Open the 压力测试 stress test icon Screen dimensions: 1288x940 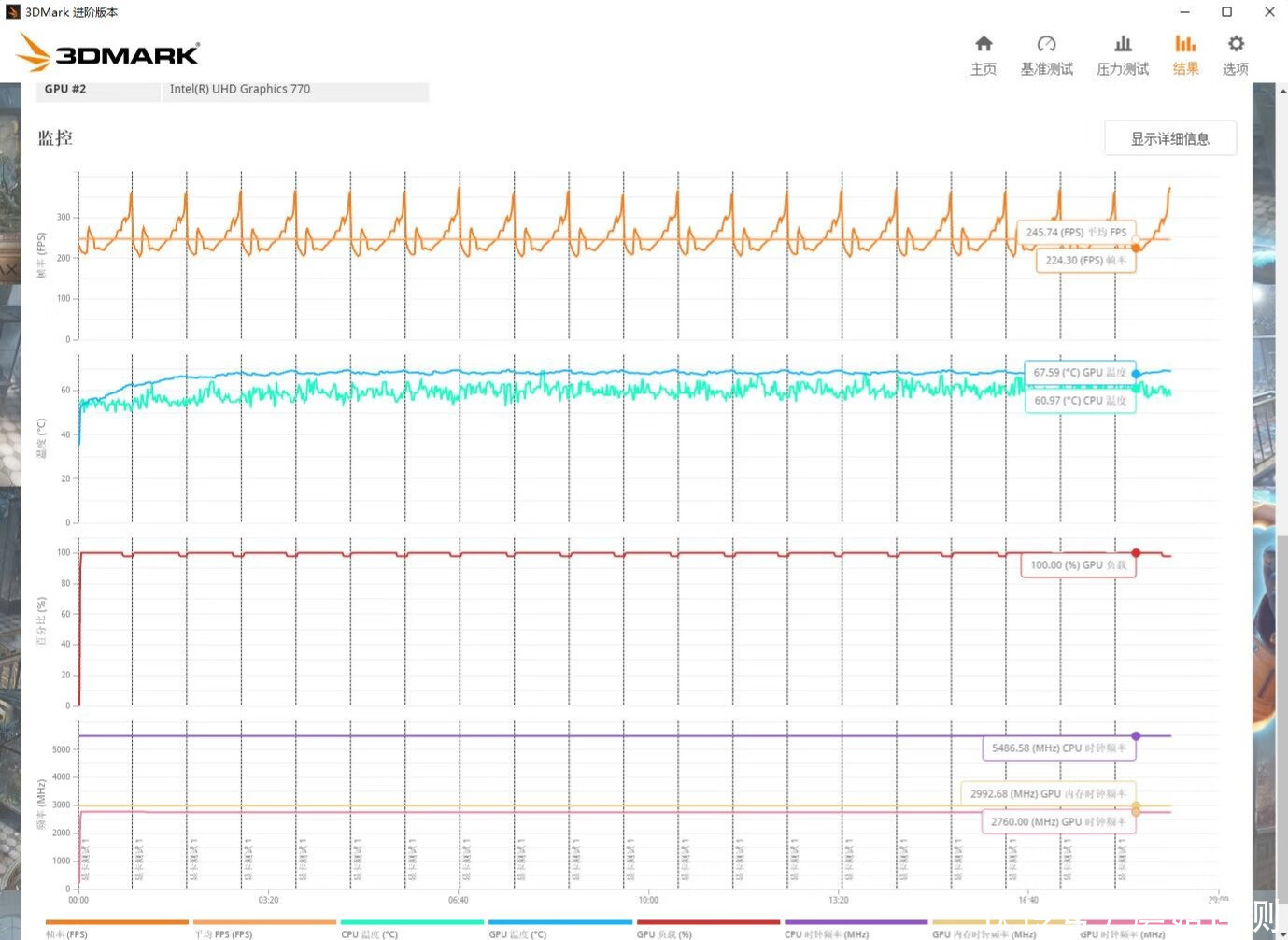point(1123,44)
